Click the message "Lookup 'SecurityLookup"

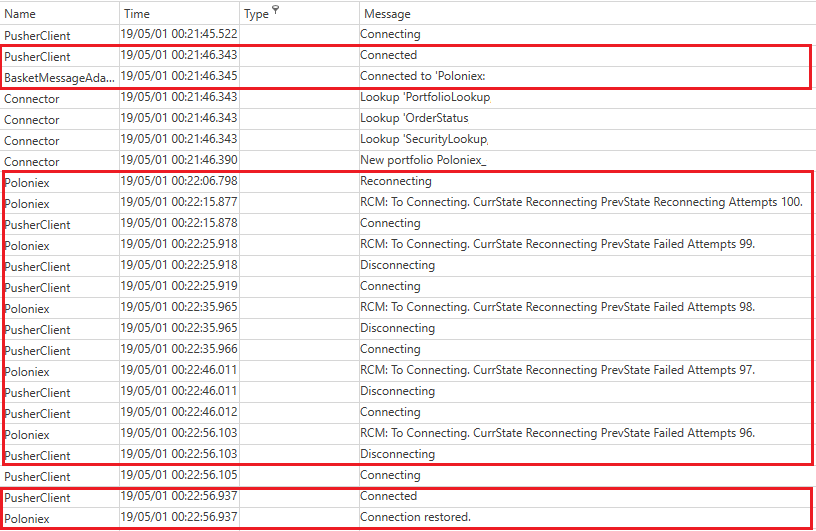424,139
